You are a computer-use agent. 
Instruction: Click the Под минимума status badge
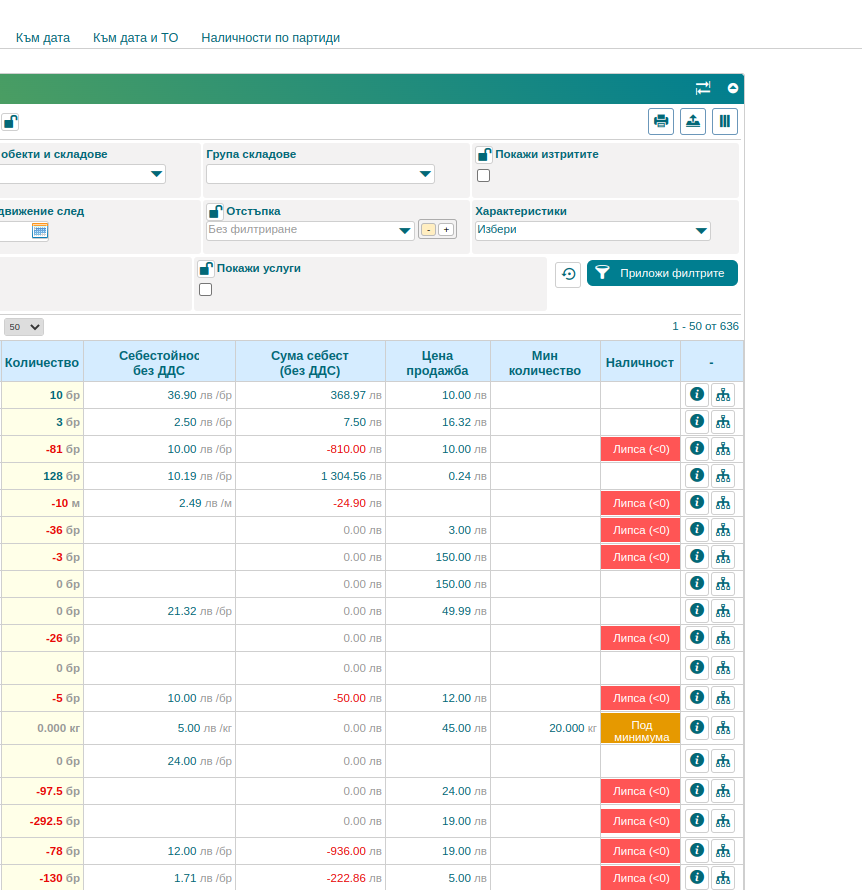coord(641,728)
